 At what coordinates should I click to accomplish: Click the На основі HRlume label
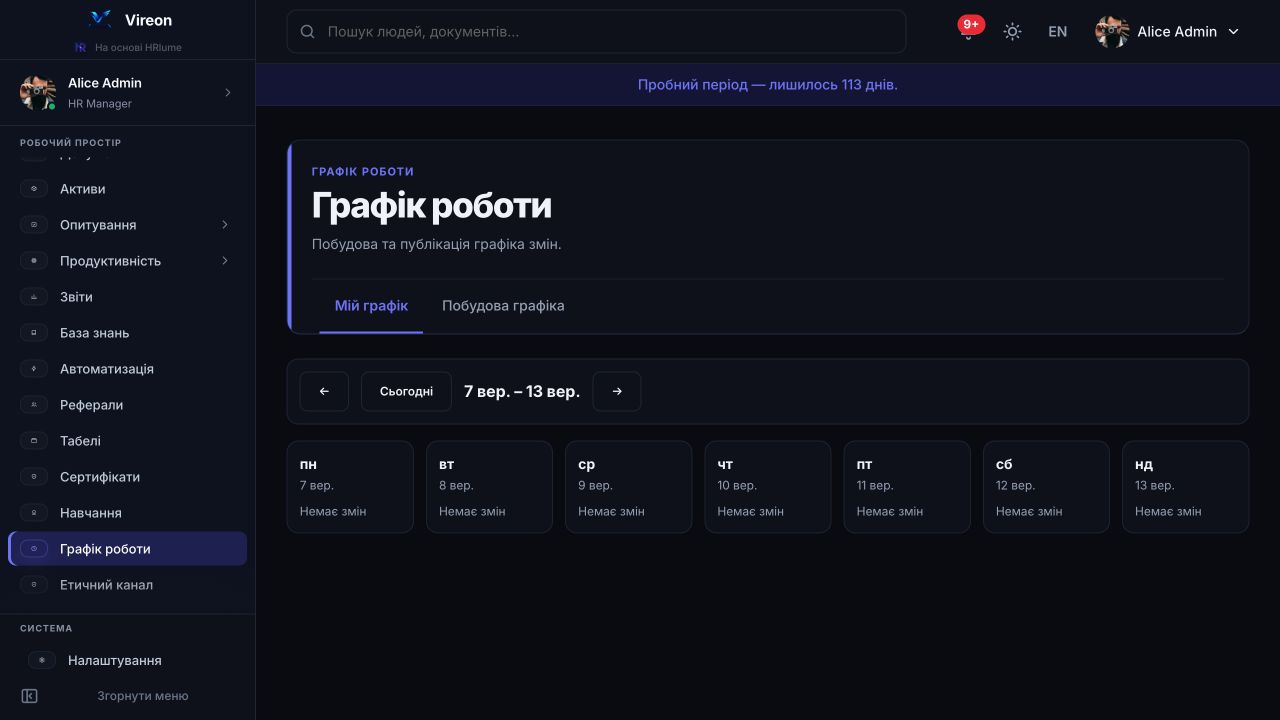pyautogui.click(x=138, y=47)
